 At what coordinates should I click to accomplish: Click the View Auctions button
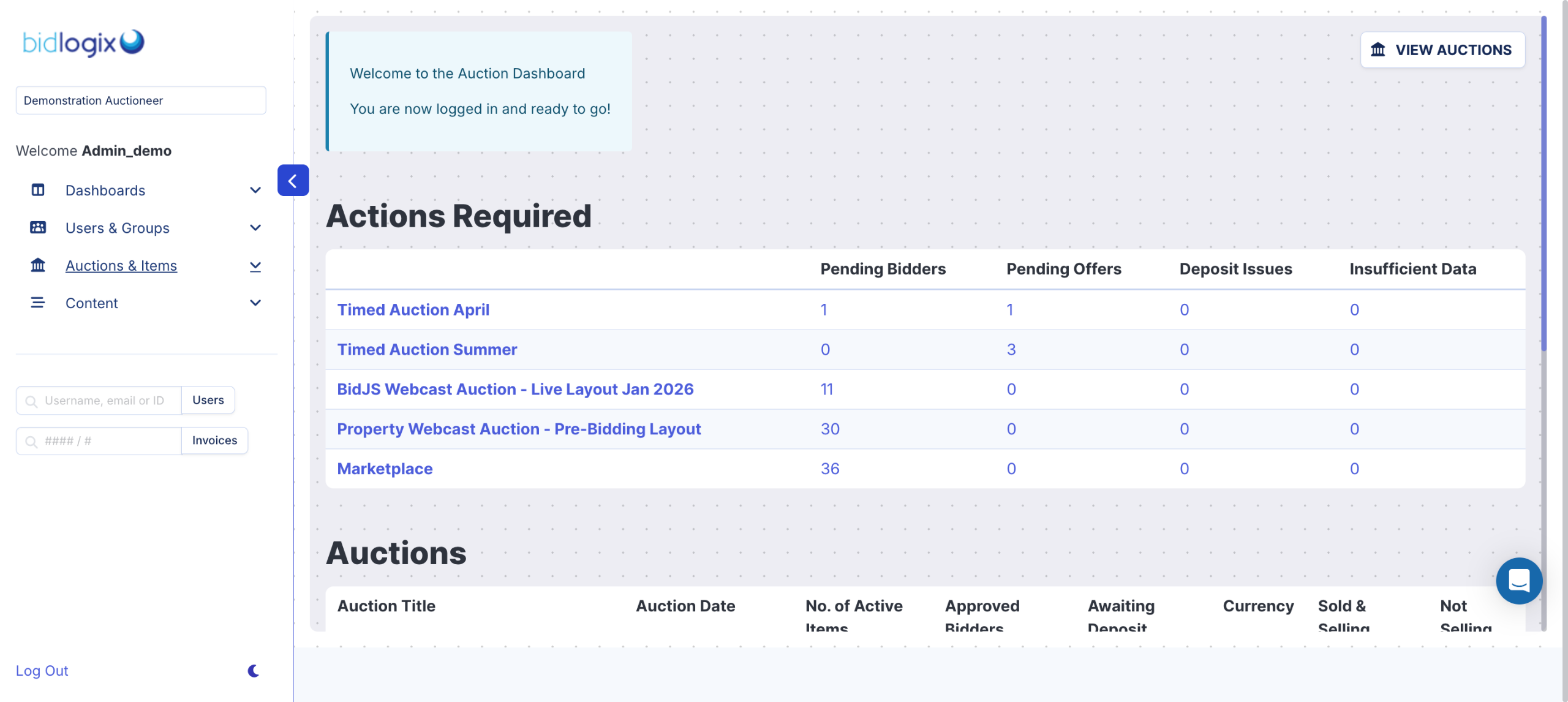[1442, 50]
